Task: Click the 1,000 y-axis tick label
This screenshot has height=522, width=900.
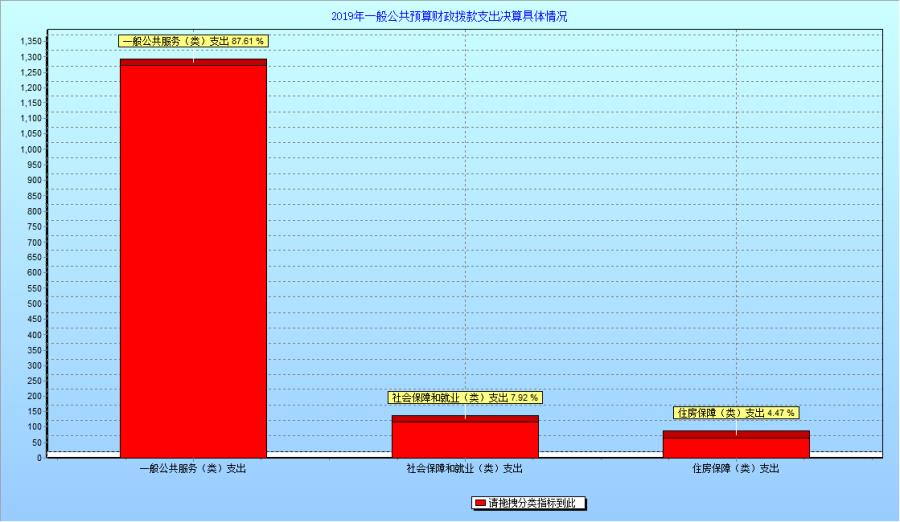Action: [x=31, y=149]
